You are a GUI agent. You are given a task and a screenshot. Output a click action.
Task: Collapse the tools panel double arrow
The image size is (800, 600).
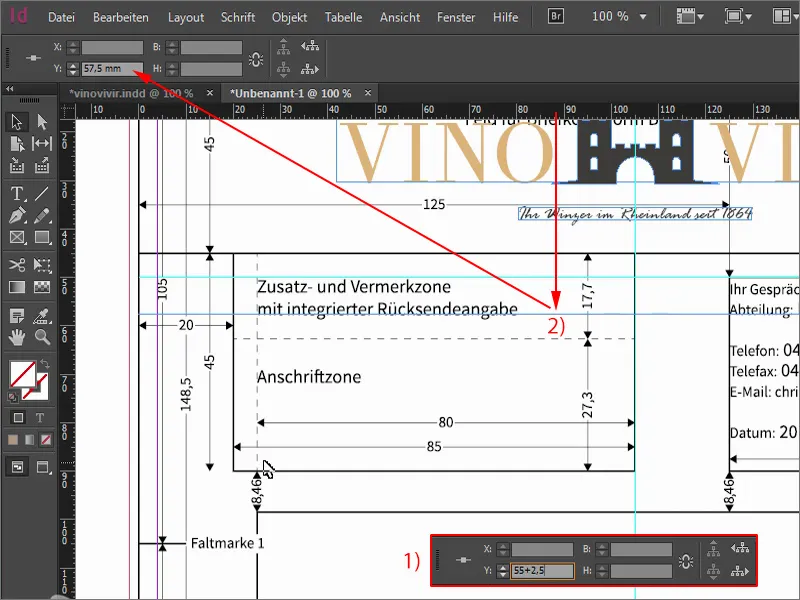10,89
